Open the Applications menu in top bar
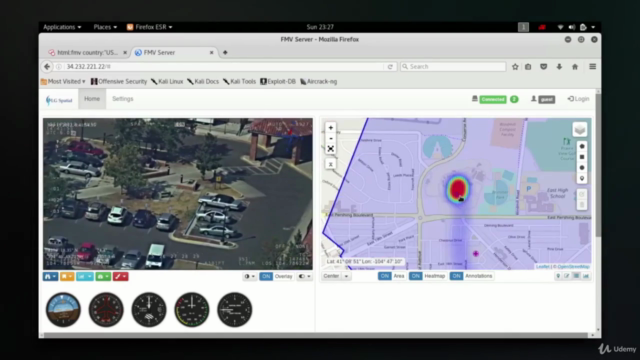Image resolution: width=640 pixels, height=360 pixels. click(x=62, y=27)
